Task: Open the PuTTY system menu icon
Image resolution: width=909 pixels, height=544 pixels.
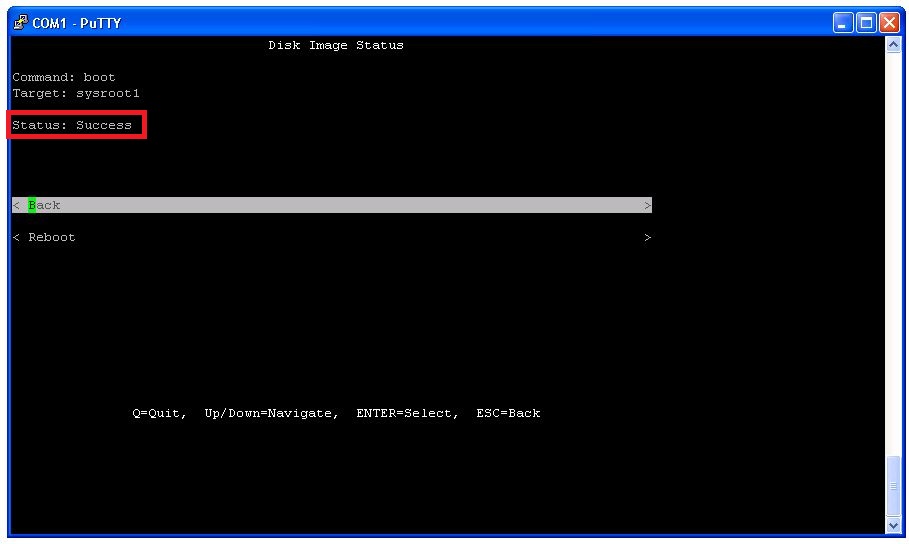Action: [20, 23]
